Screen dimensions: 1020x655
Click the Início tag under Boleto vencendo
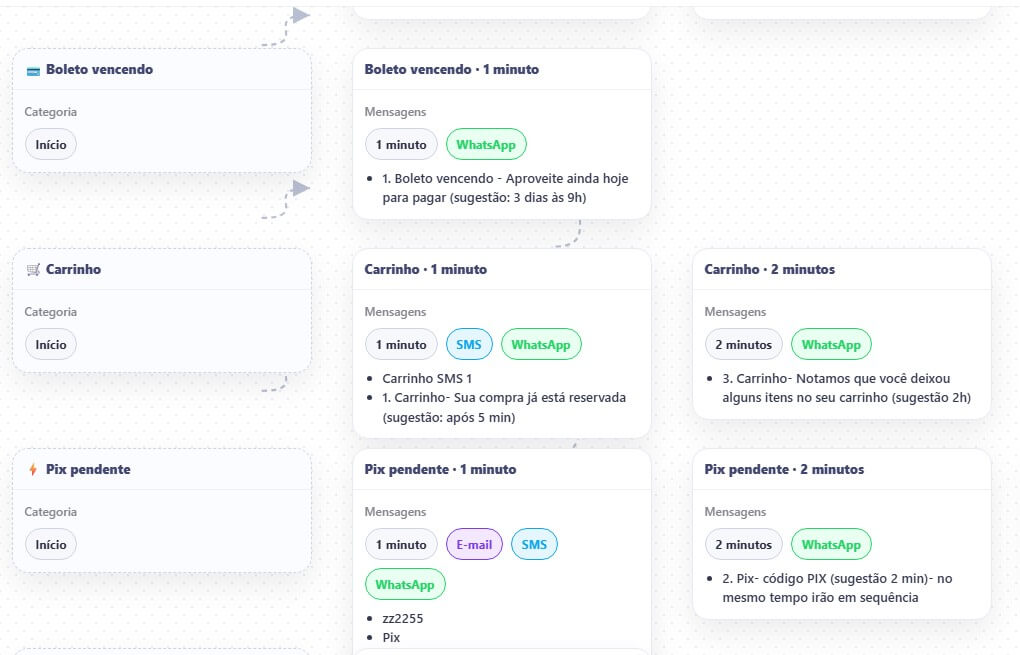pos(51,145)
